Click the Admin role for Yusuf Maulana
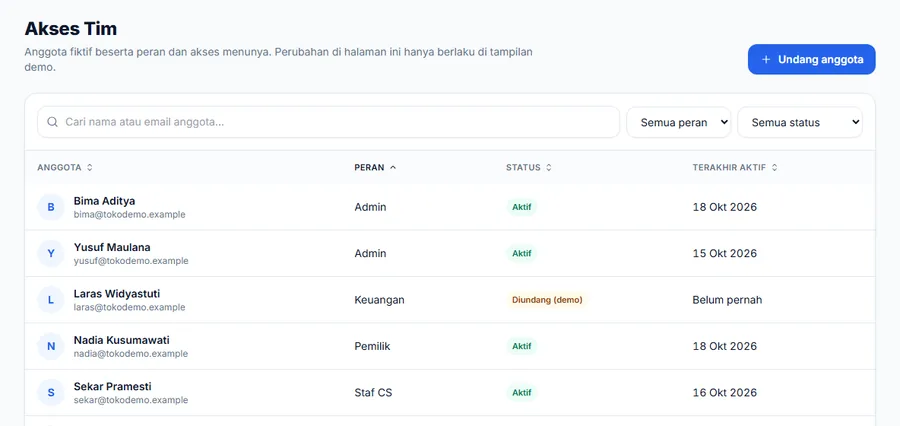 pos(370,254)
